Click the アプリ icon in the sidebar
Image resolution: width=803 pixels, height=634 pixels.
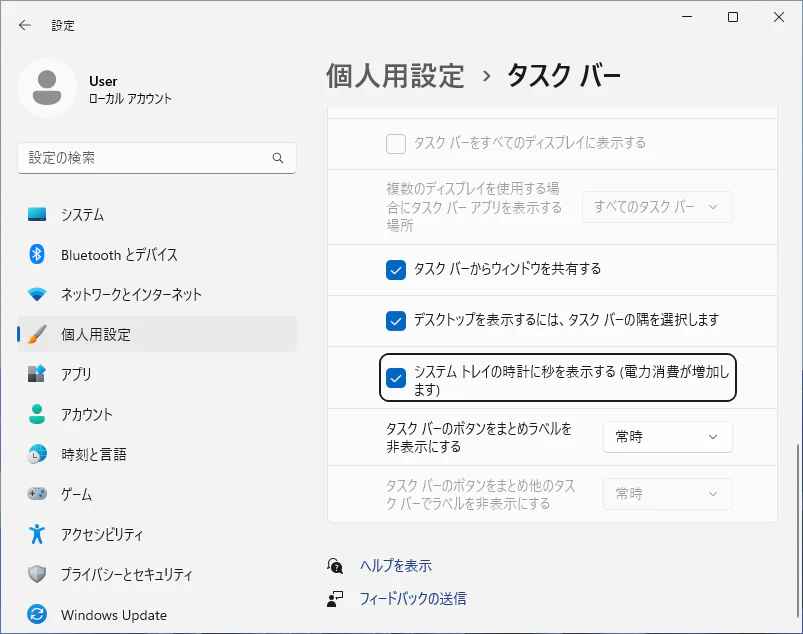pyautogui.click(x=37, y=374)
